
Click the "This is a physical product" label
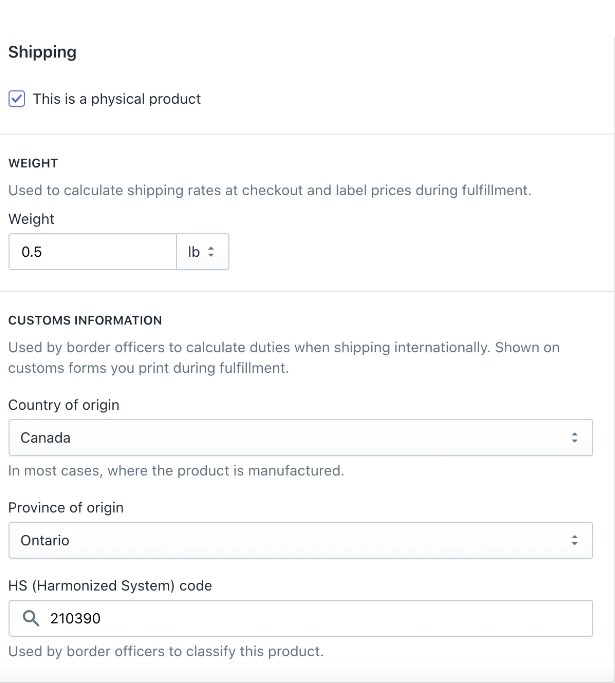click(x=117, y=99)
